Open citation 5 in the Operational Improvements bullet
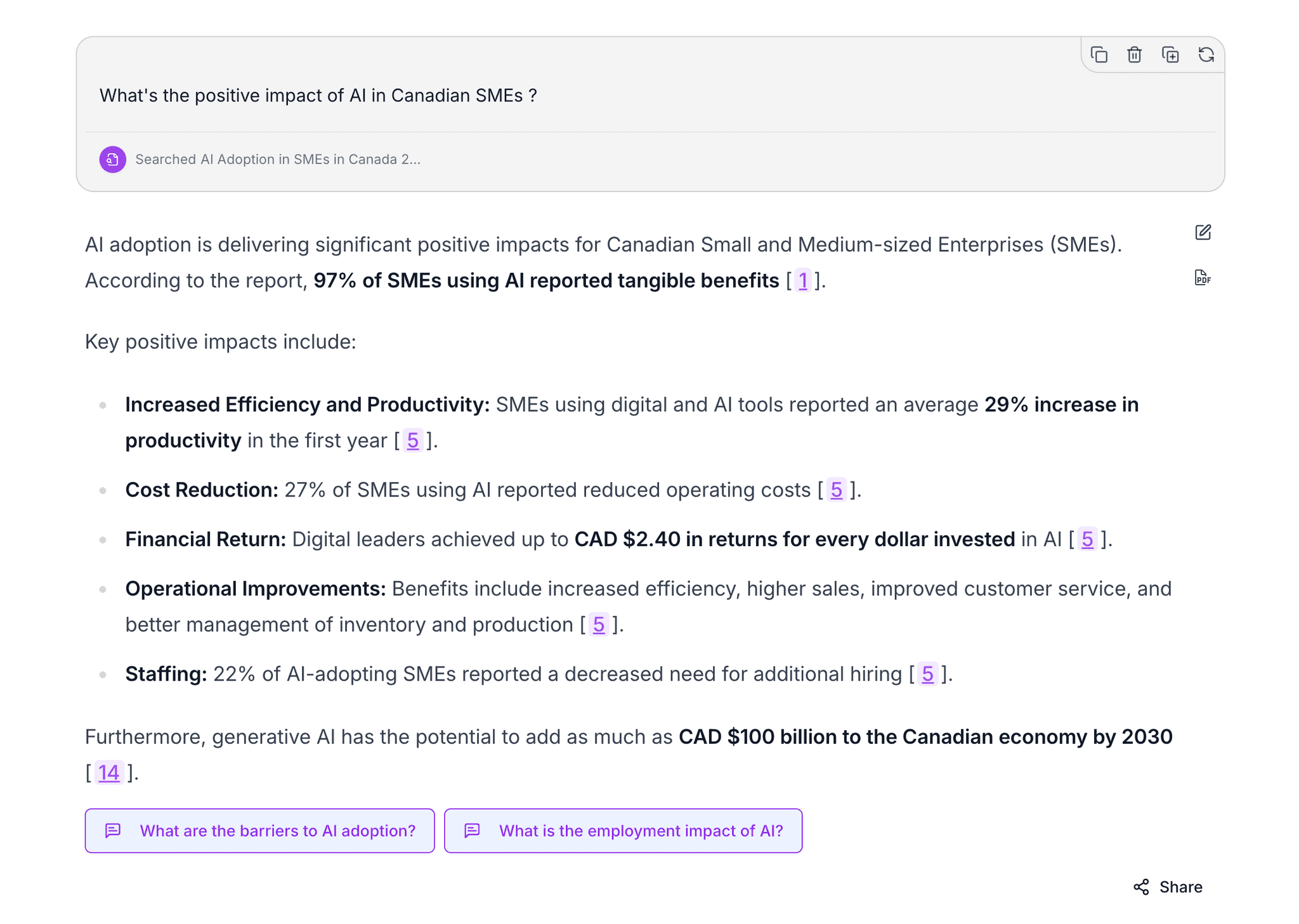 coord(599,624)
